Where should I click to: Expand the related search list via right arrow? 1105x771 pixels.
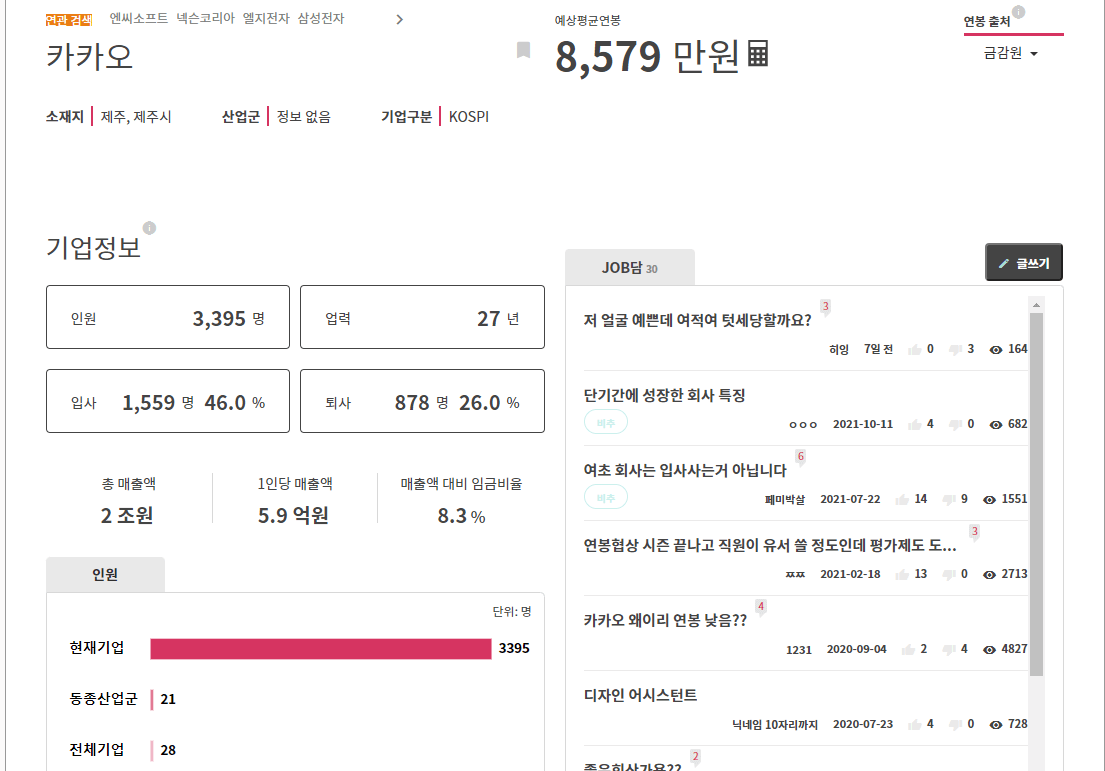tap(399, 18)
